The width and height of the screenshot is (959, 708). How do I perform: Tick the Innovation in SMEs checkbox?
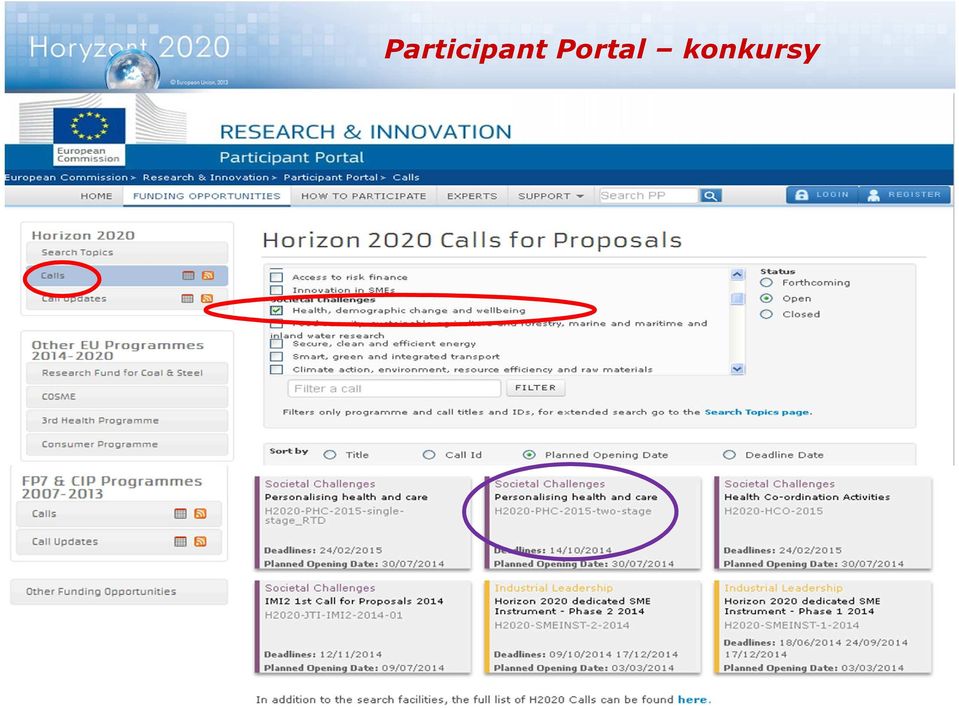pos(276,290)
